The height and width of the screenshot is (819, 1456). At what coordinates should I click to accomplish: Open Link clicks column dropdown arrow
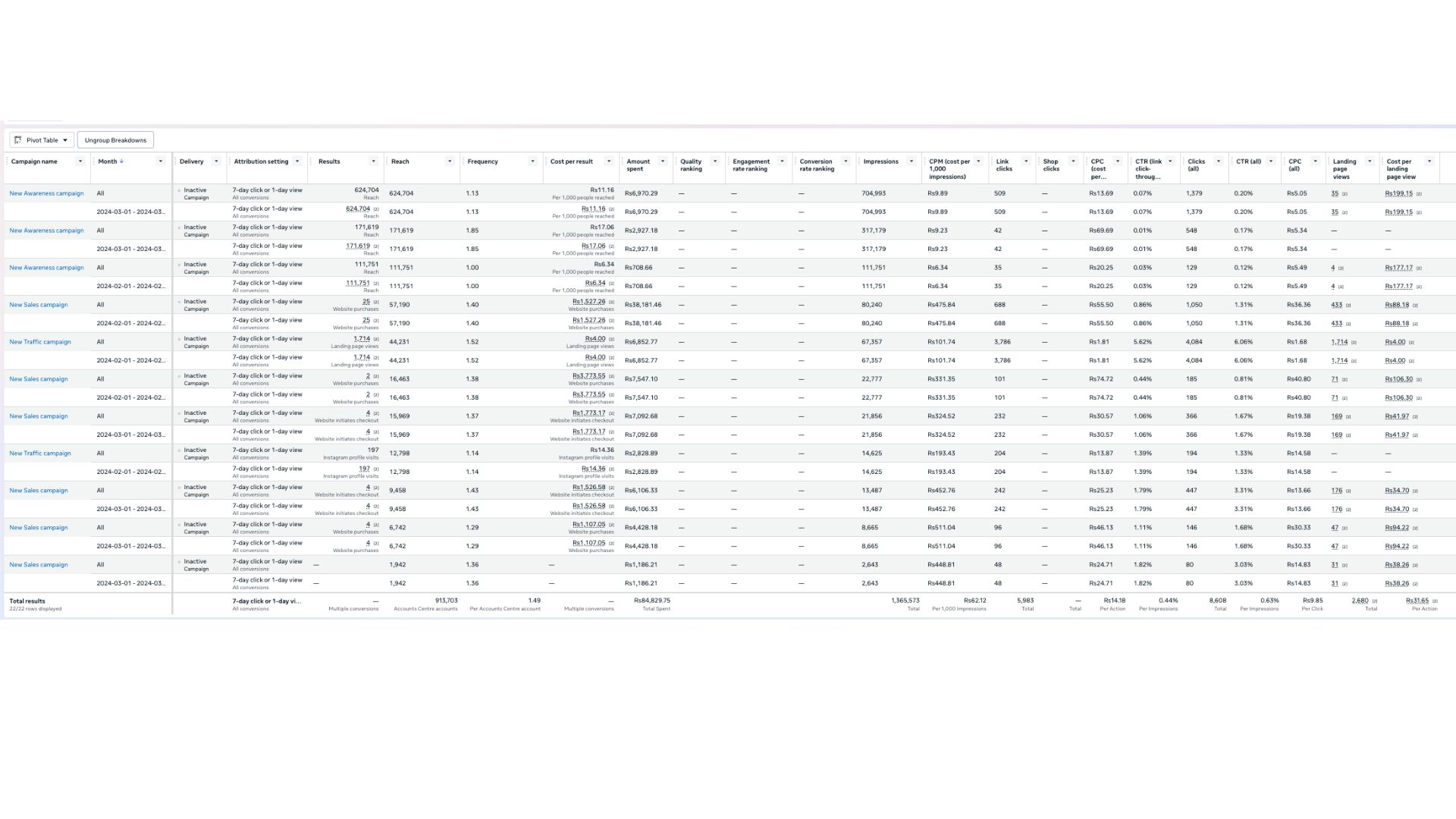point(1026,162)
